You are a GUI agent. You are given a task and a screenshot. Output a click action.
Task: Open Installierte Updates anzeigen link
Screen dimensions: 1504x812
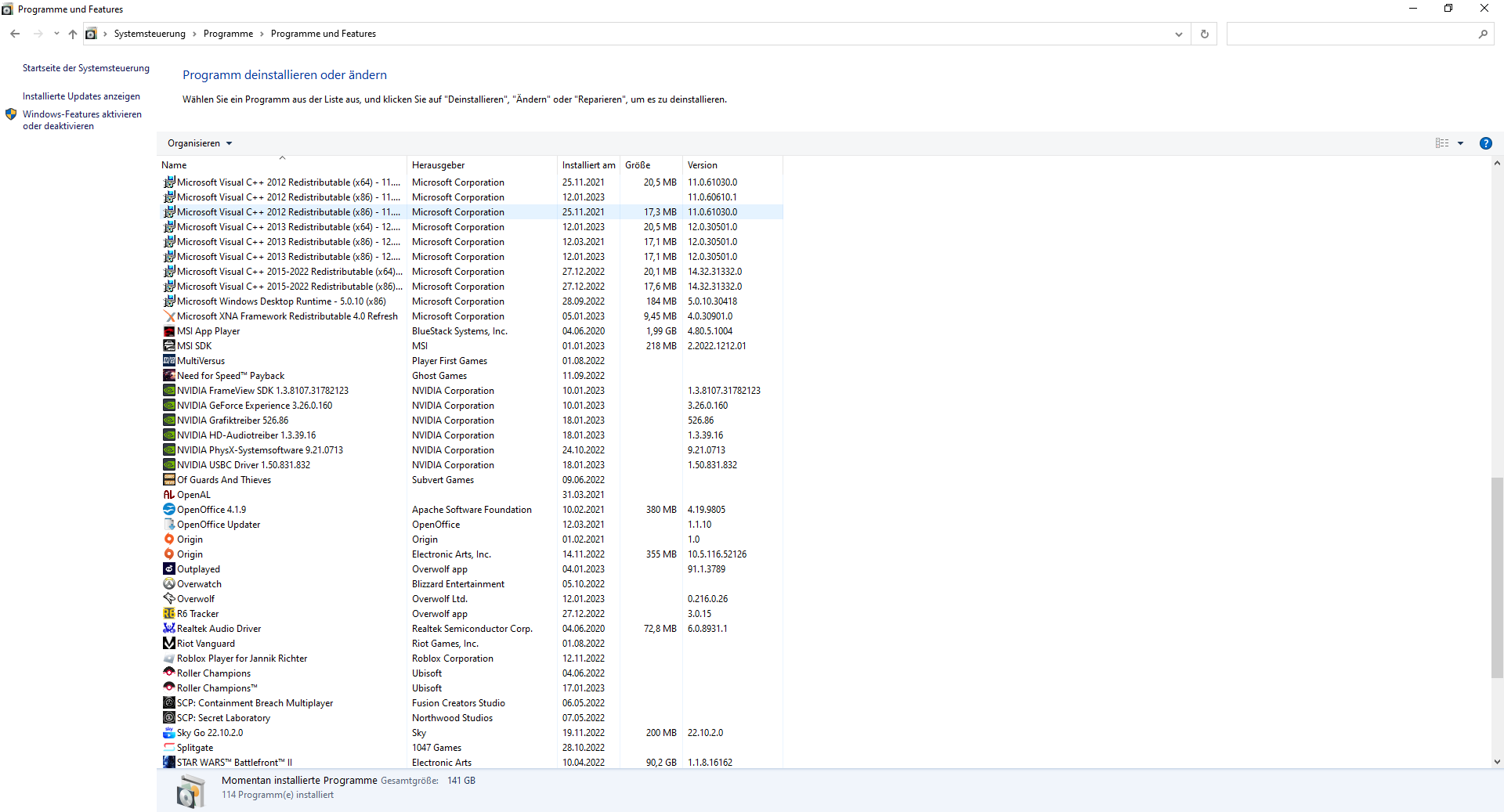[81, 96]
